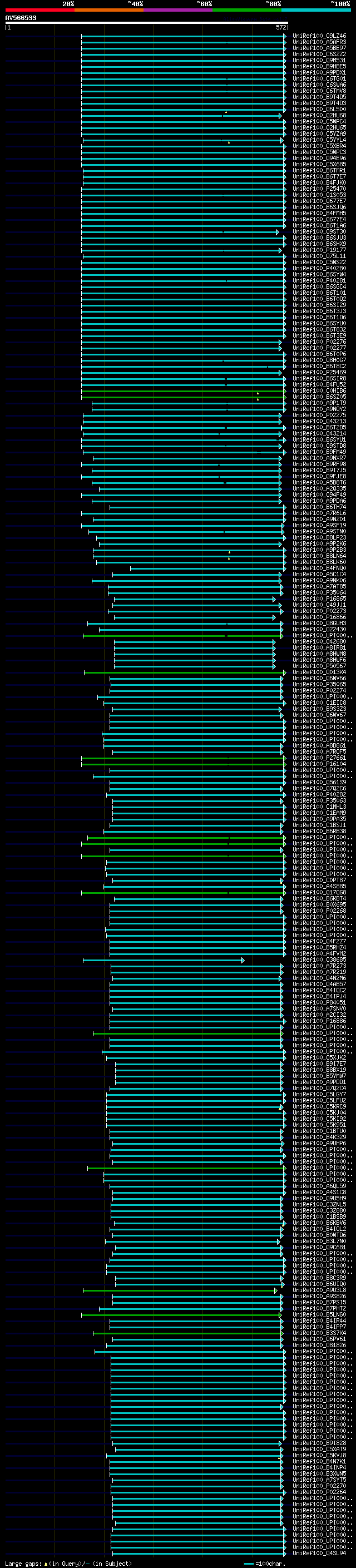The height and width of the screenshot is (1568, 356).
Task: Open hit UniRef100_Q2HU68
Action: pyautogui.click(x=319, y=116)
